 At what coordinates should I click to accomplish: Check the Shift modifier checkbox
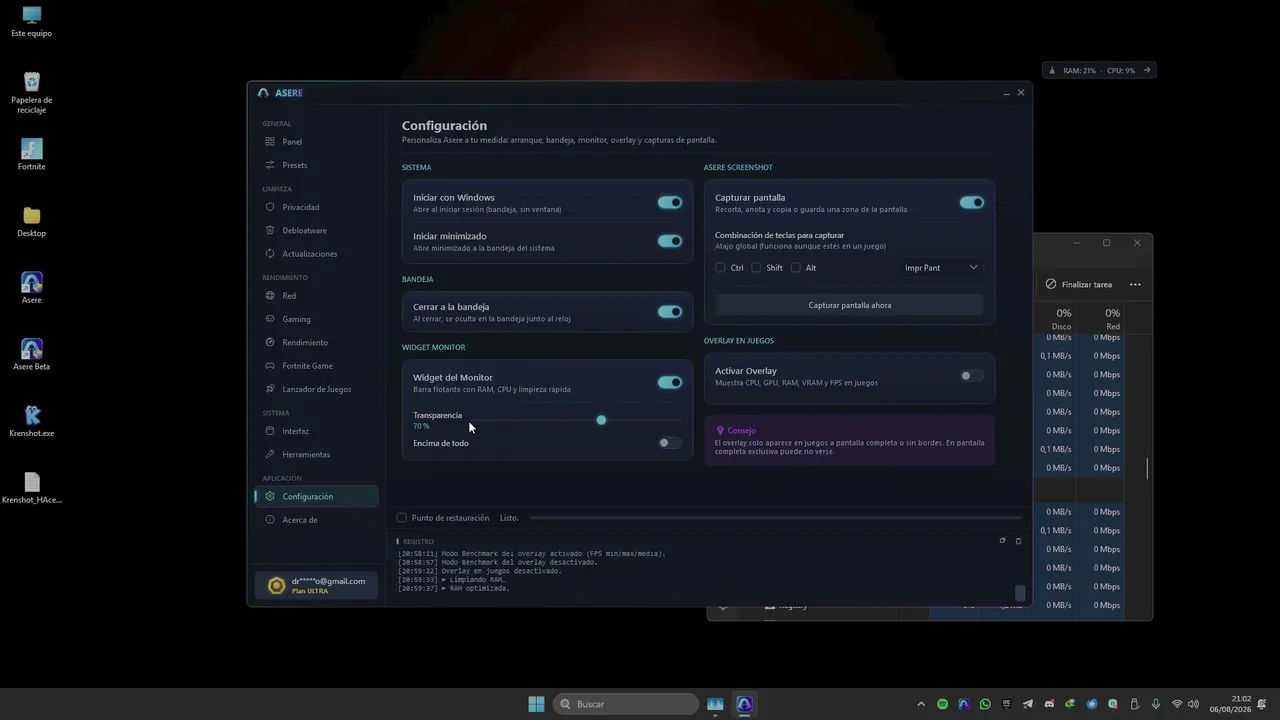(756, 268)
